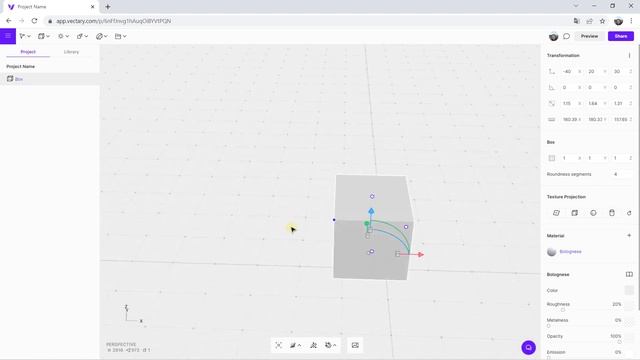Click the dimensions ruler icon
The image size is (640, 360).
coord(552,120)
